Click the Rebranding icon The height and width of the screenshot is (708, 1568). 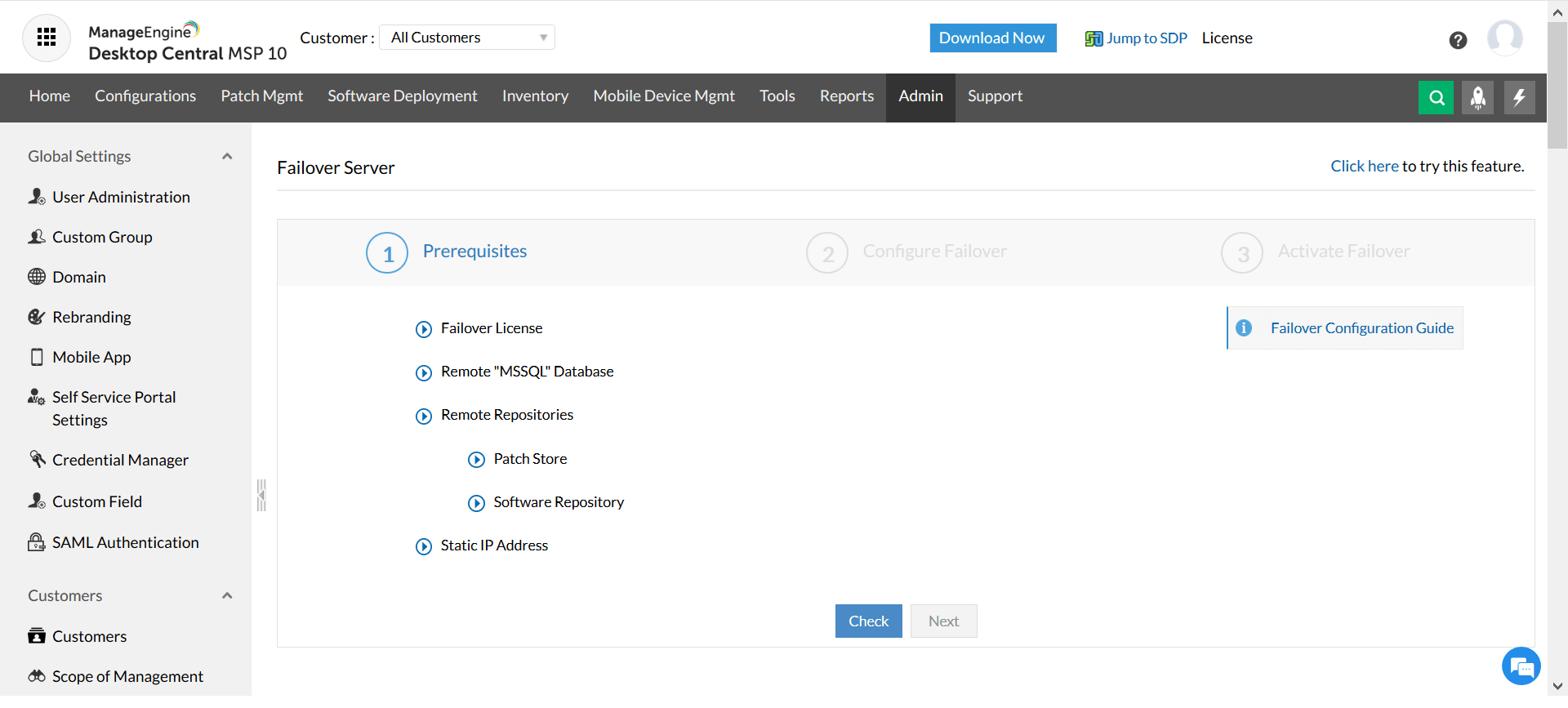pos(37,317)
